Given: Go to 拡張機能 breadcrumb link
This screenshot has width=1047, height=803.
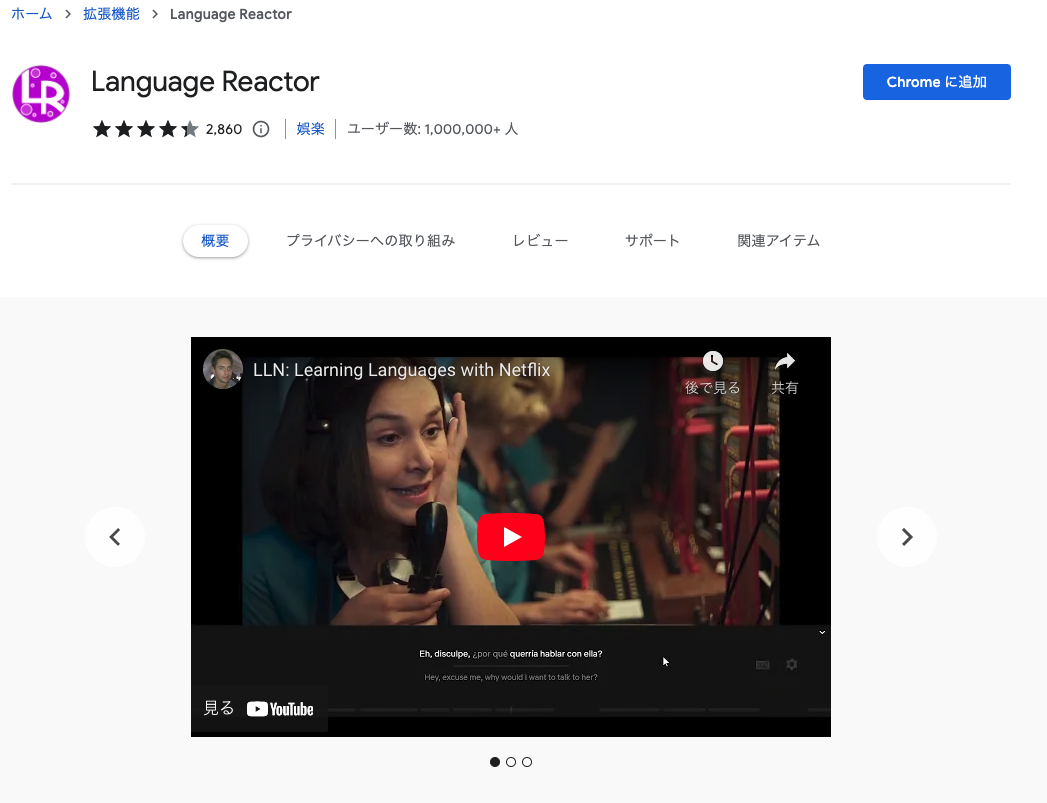Looking at the screenshot, I should point(112,14).
